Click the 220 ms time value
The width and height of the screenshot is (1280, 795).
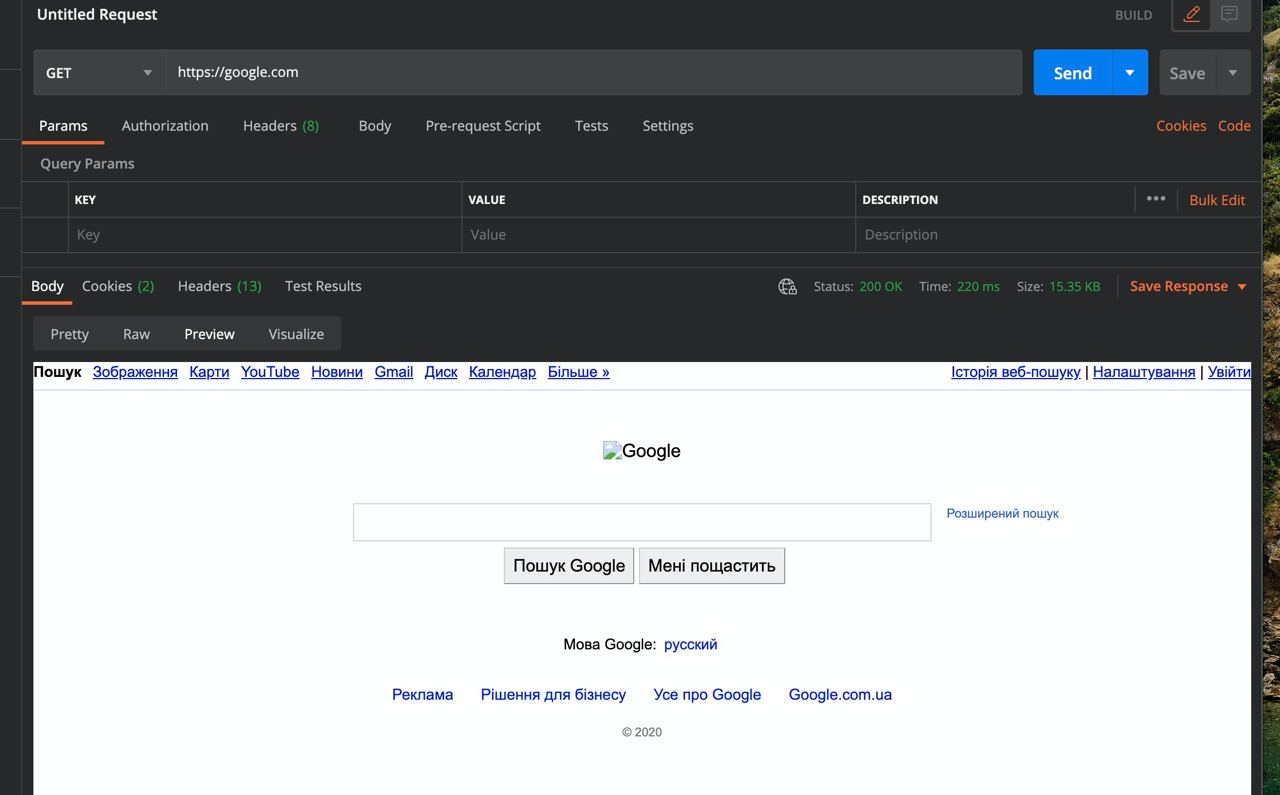(978, 287)
